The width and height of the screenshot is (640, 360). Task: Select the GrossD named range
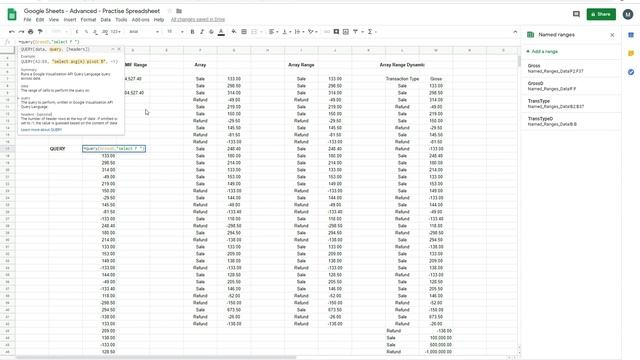(x=571, y=86)
